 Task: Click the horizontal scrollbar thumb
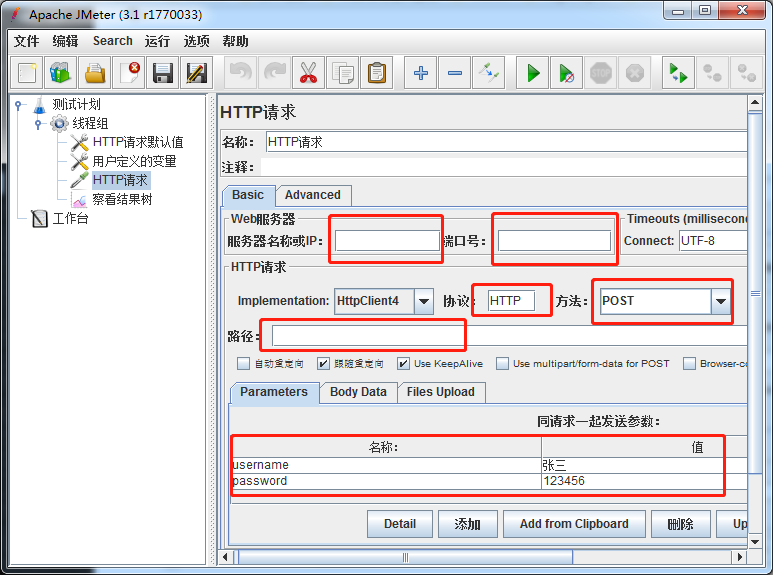point(405,557)
